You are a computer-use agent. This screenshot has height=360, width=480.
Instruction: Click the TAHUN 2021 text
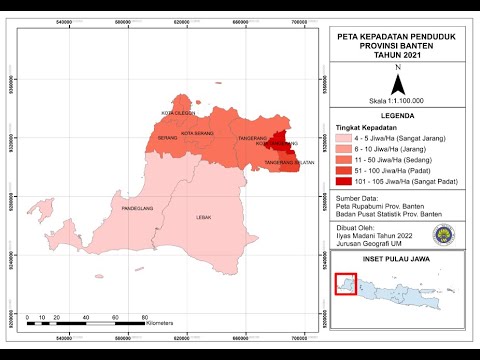pyautogui.click(x=397, y=55)
